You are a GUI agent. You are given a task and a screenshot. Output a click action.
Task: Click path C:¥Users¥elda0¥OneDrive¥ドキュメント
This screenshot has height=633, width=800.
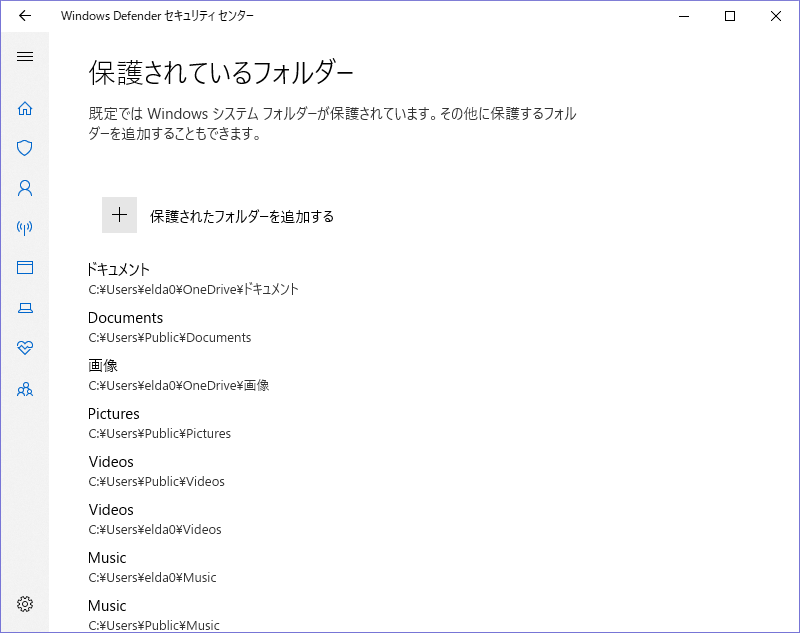(193, 290)
